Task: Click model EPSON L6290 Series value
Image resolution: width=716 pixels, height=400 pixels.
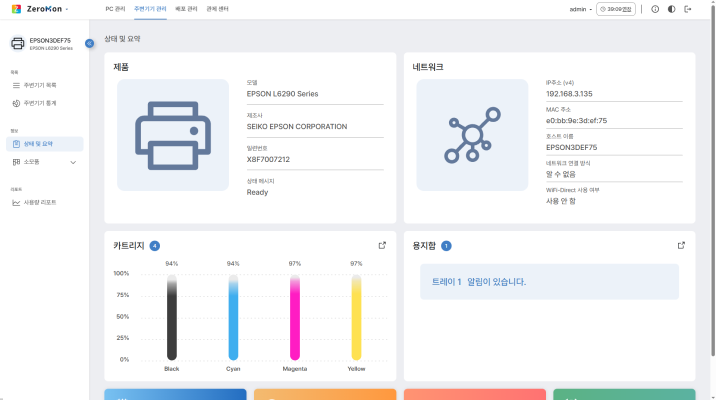Action: pos(282,94)
